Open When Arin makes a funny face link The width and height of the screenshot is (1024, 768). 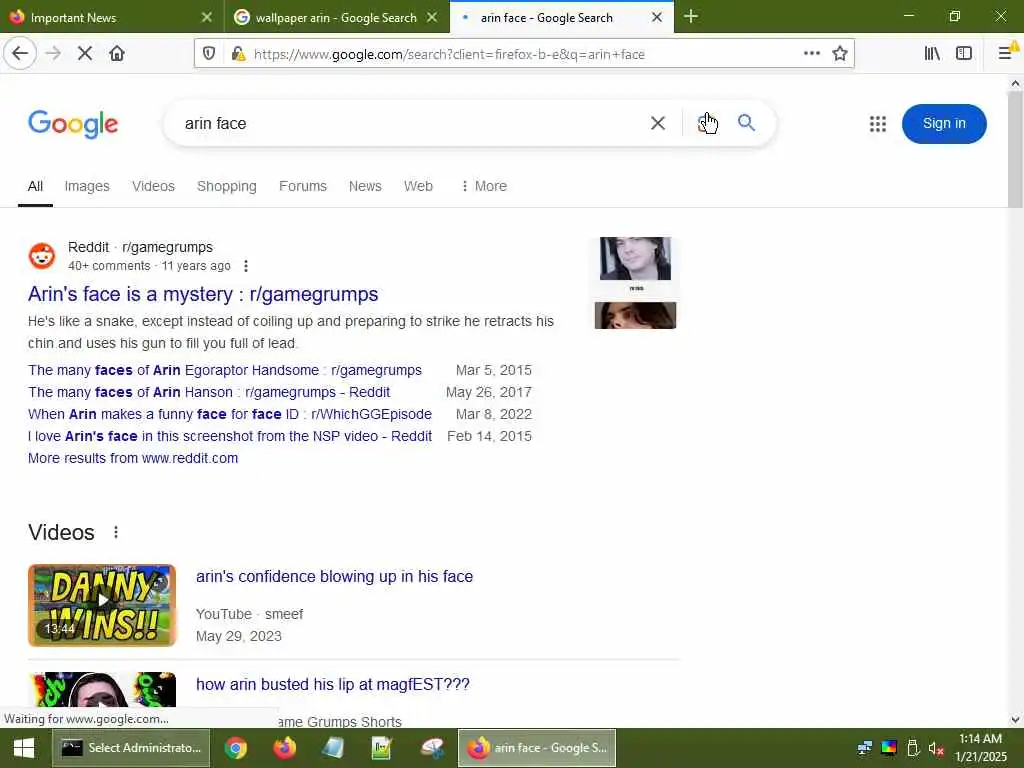click(230, 414)
